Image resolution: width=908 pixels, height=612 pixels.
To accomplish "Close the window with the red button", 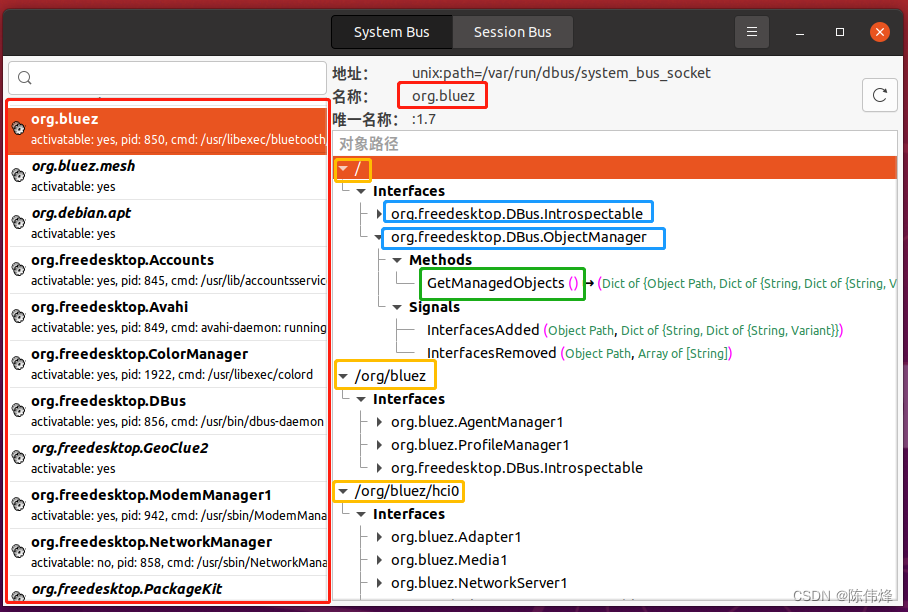I will pos(880,32).
